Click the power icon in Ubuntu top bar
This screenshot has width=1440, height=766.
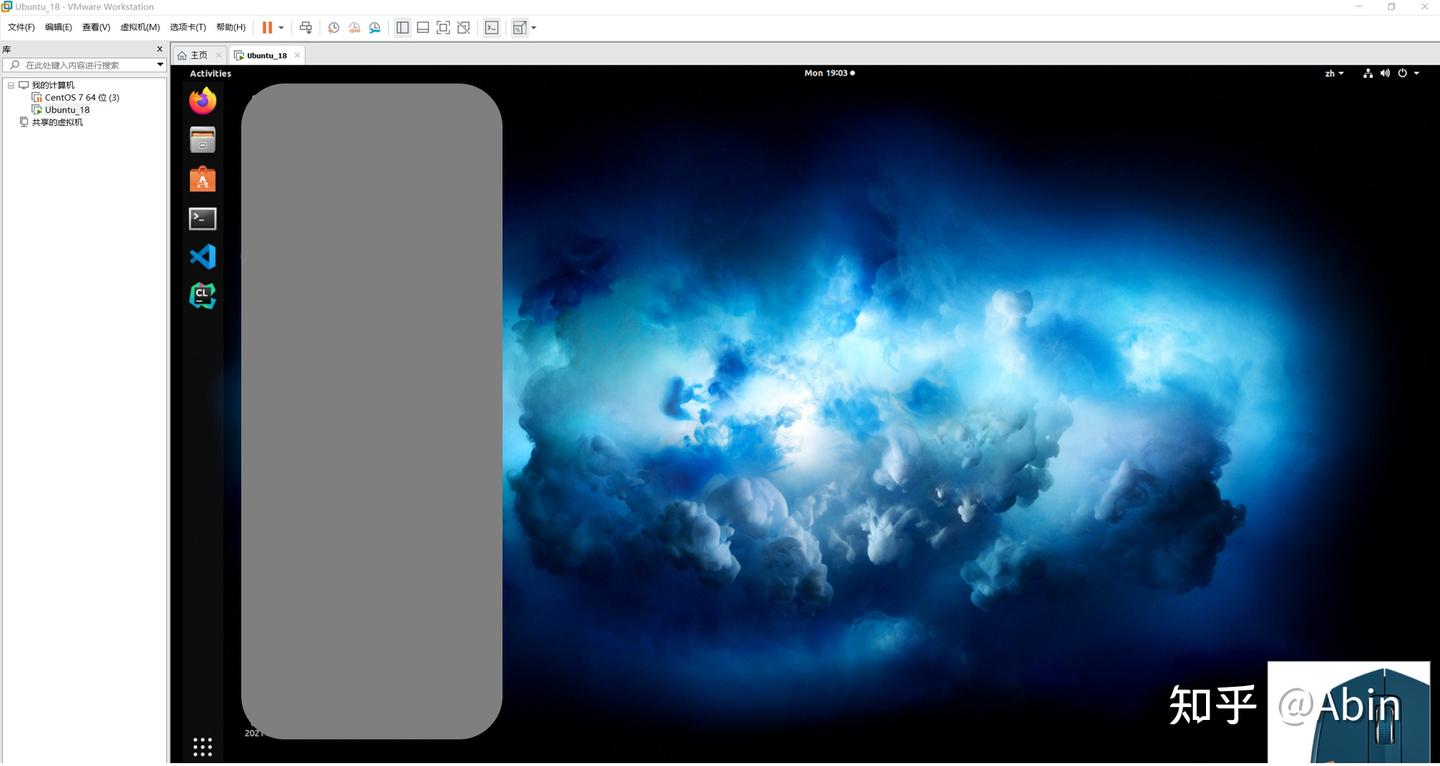click(x=1403, y=73)
